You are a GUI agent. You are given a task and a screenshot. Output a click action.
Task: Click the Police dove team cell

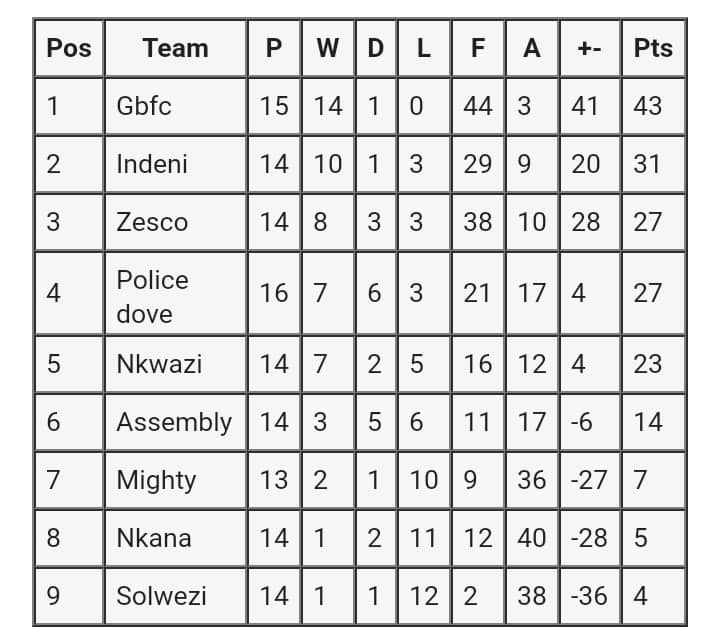click(152, 296)
